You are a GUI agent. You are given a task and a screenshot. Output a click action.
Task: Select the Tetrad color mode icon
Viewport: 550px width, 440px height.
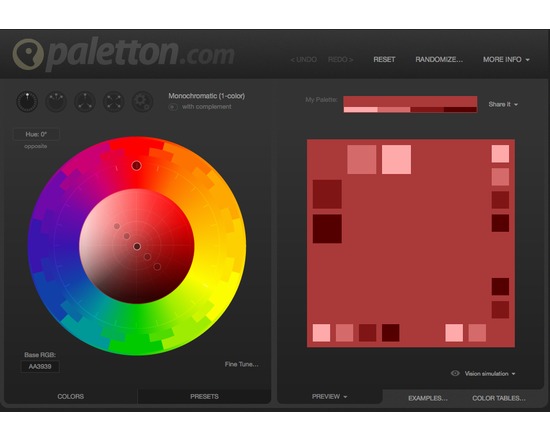(x=114, y=102)
